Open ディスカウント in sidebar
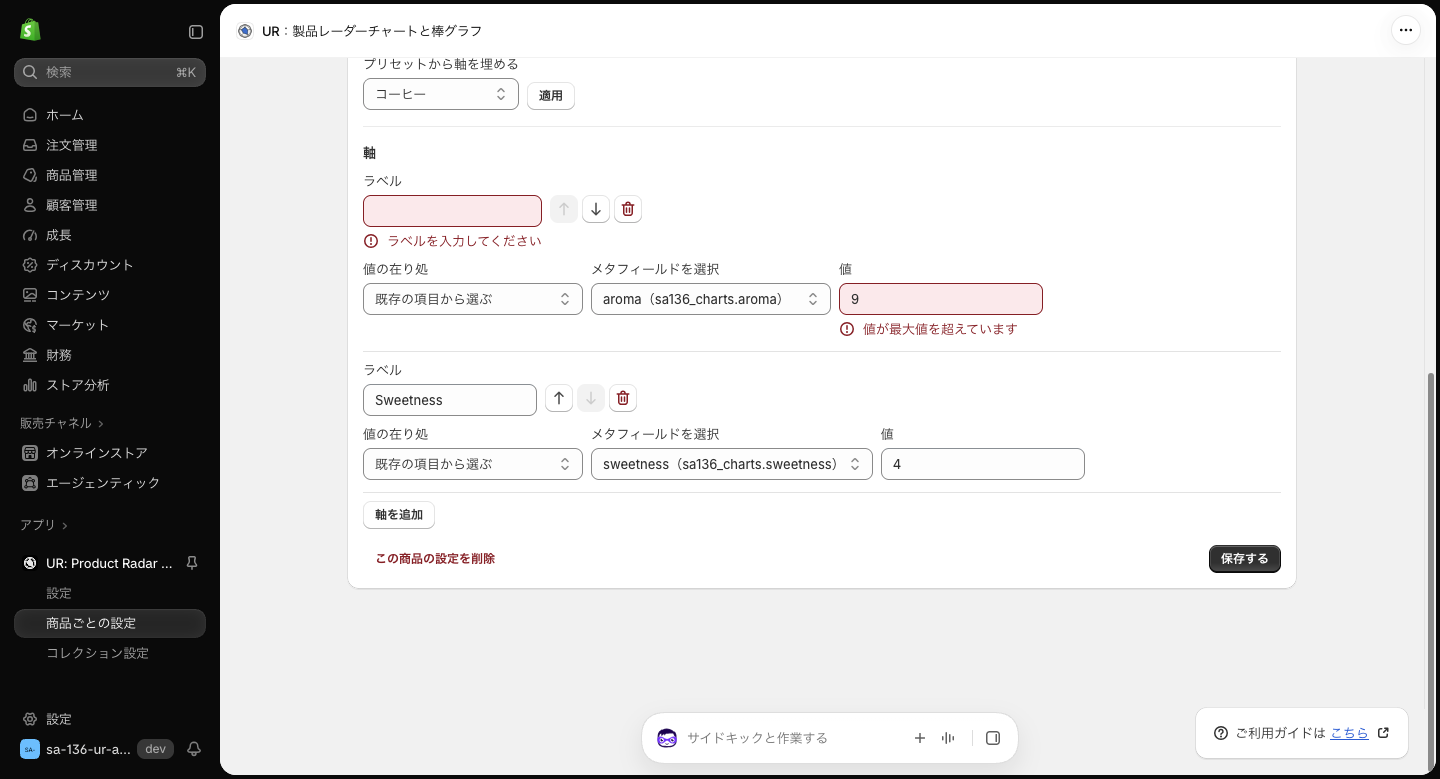1440x779 pixels. (110, 265)
